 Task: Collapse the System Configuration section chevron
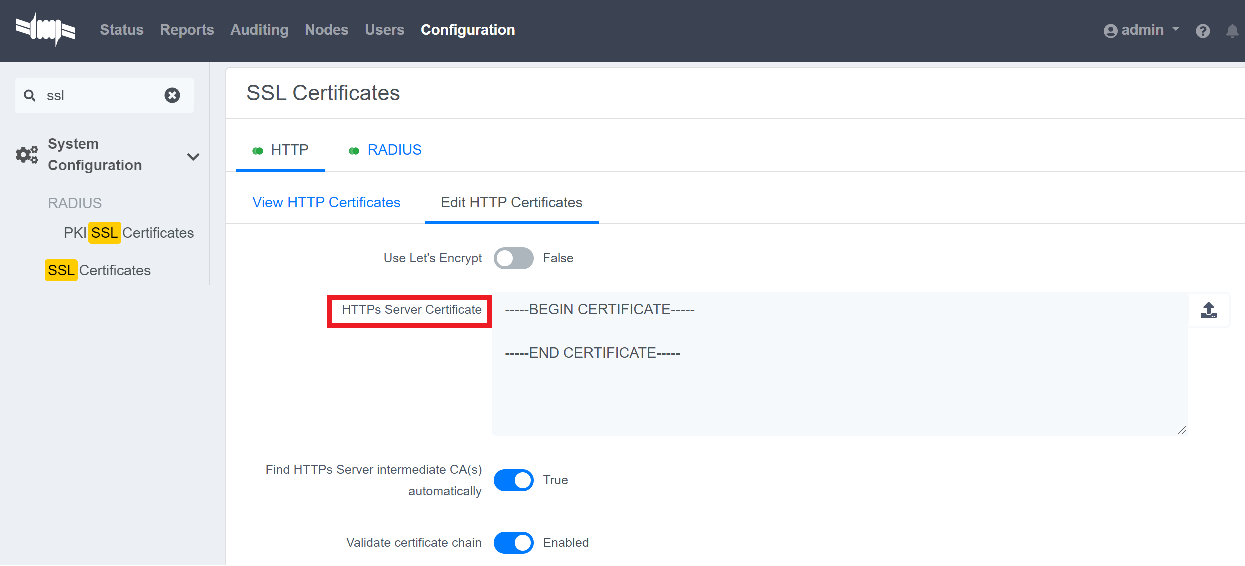[x=193, y=157]
